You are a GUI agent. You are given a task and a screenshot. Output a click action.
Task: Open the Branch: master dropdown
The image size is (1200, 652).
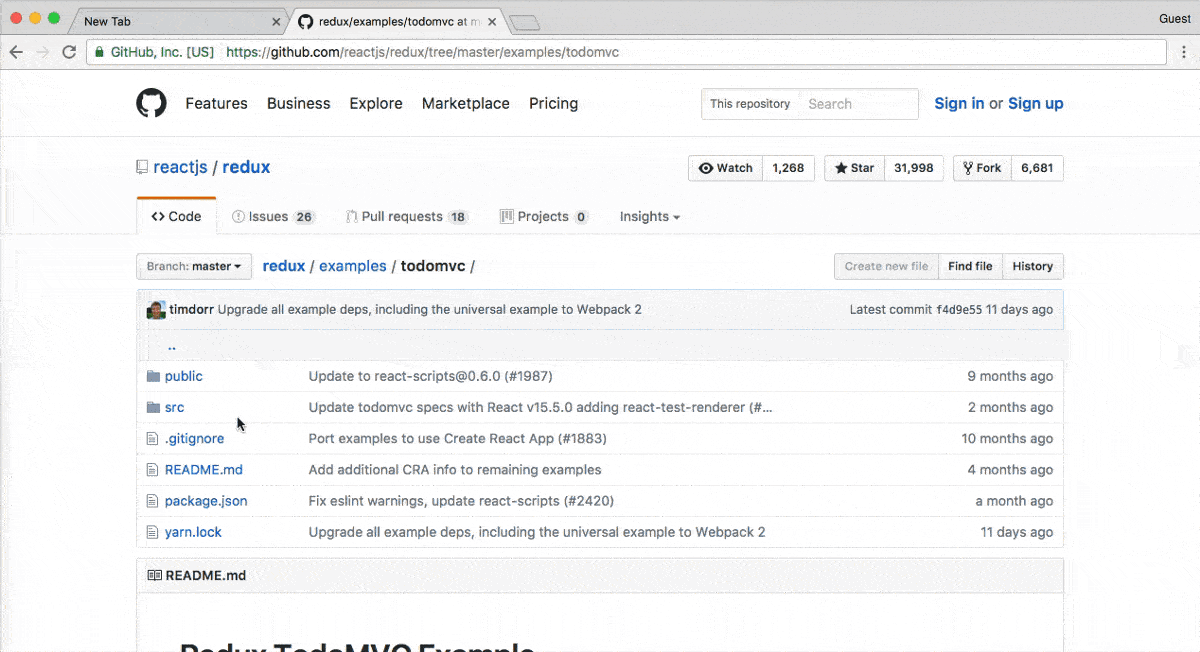coord(193,266)
